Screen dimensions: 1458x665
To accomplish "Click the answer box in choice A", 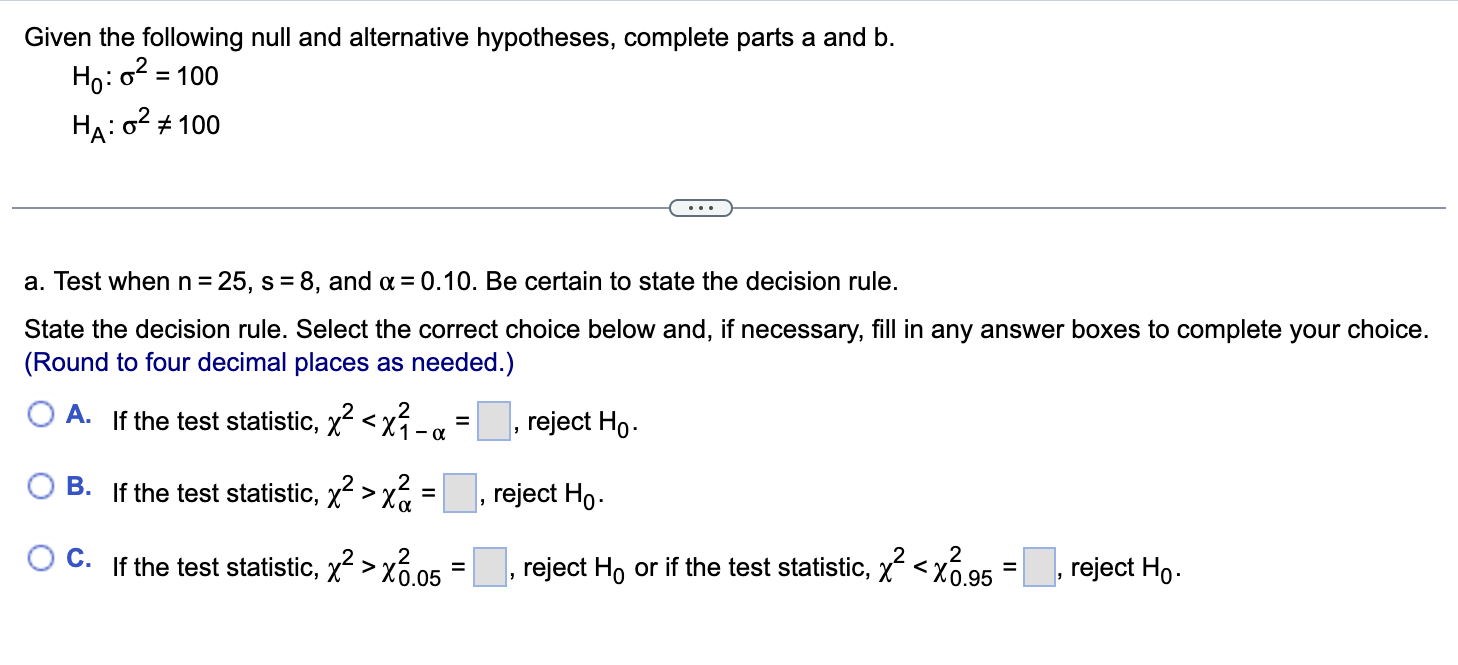I will pos(494,421).
